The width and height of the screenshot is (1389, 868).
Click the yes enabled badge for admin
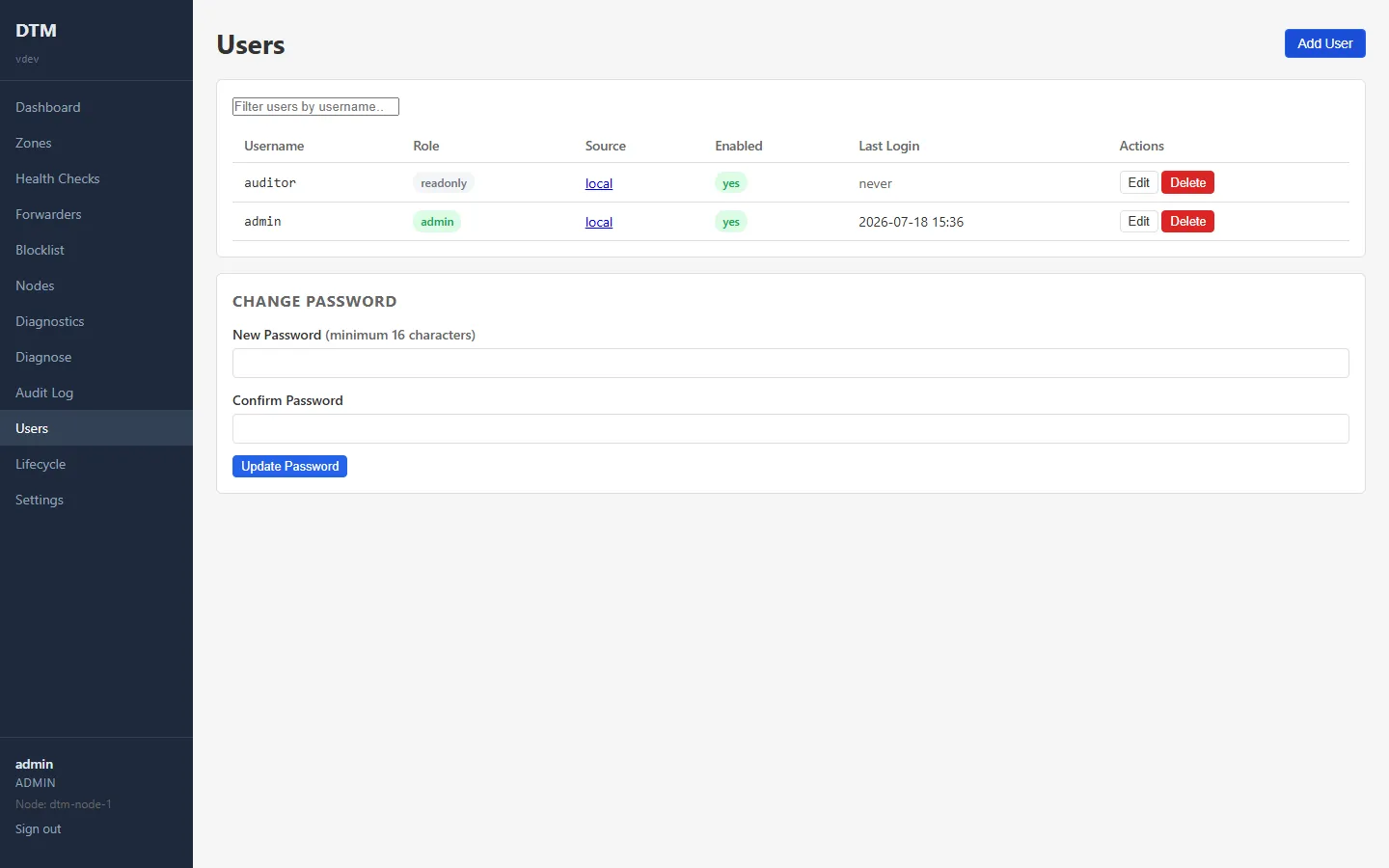[x=731, y=222]
